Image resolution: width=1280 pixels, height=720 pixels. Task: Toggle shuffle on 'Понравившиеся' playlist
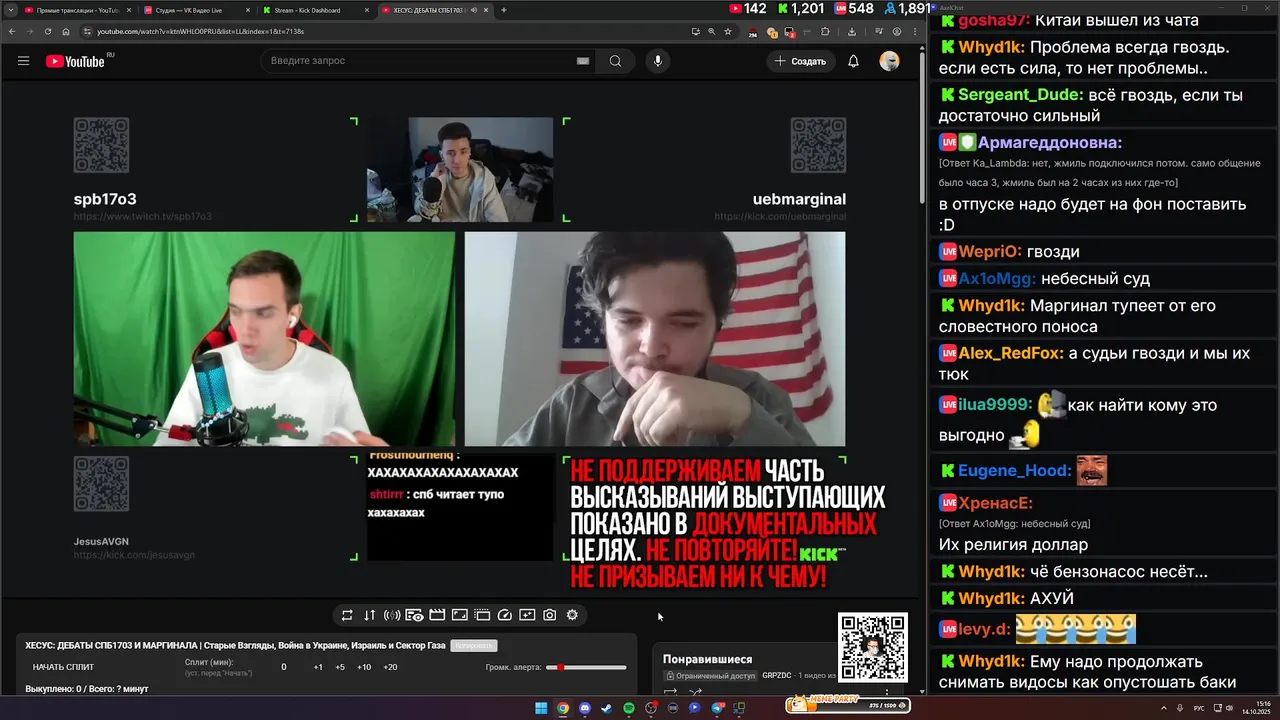point(695,692)
